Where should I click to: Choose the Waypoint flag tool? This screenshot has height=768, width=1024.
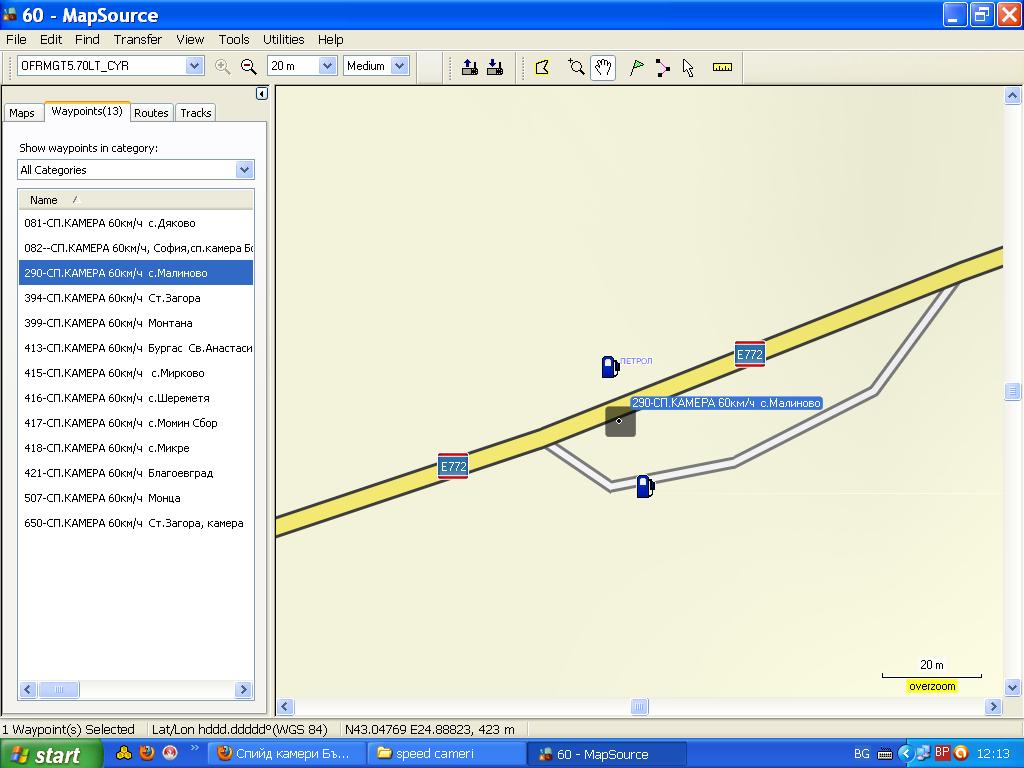click(x=636, y=67)
